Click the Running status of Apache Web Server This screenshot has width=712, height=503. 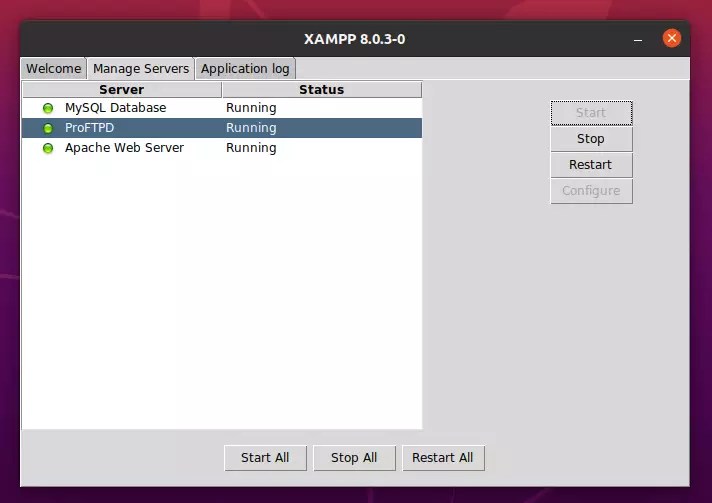251,148
